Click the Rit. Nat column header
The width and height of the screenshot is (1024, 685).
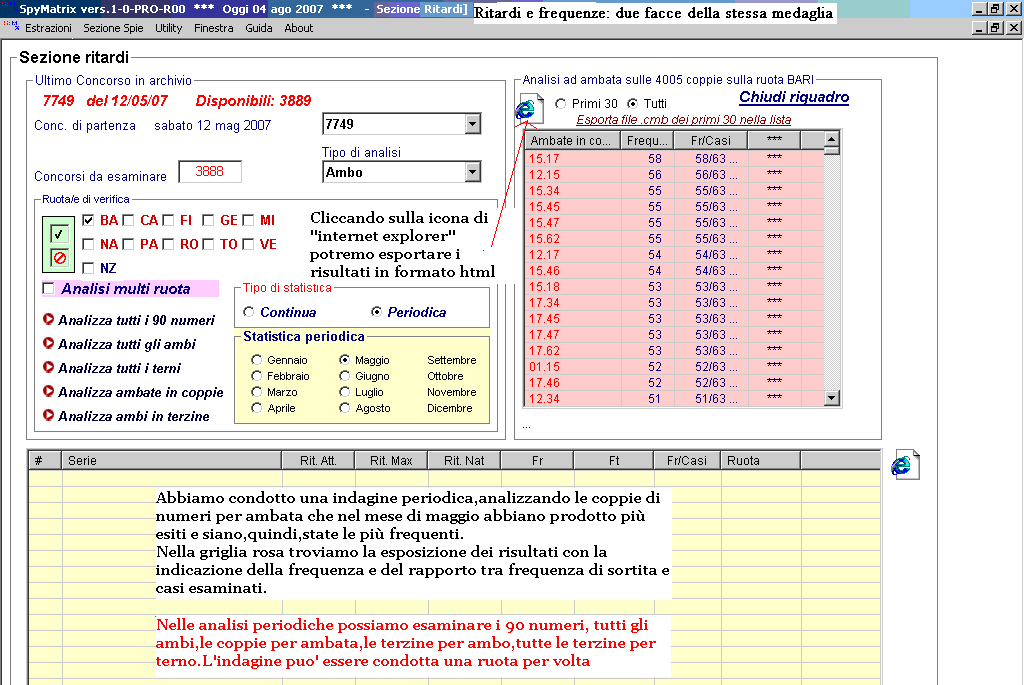click(464, 460)
